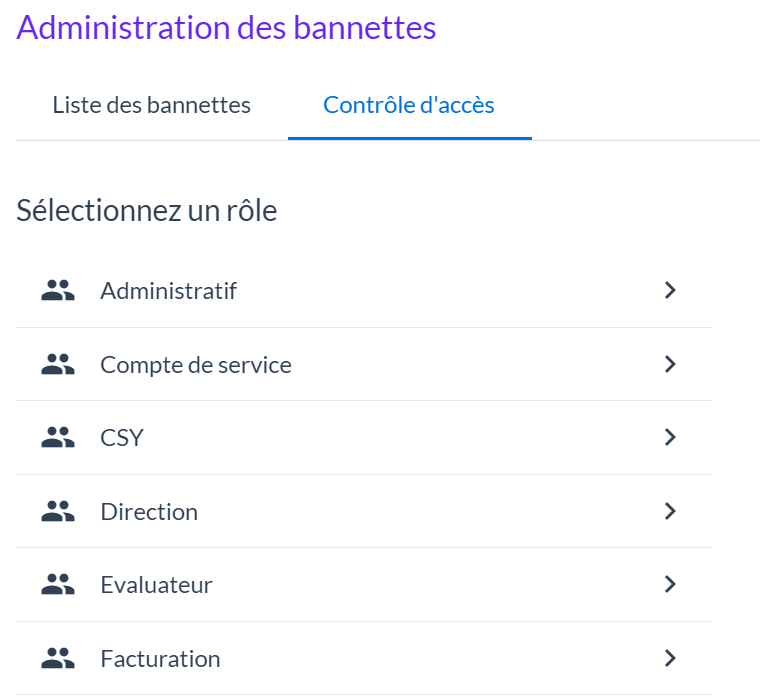Image resolution: width=760 pixels, height=698 pixels.
Task: Expand the Facturation role chevron
Action: [x=670, y=659]
